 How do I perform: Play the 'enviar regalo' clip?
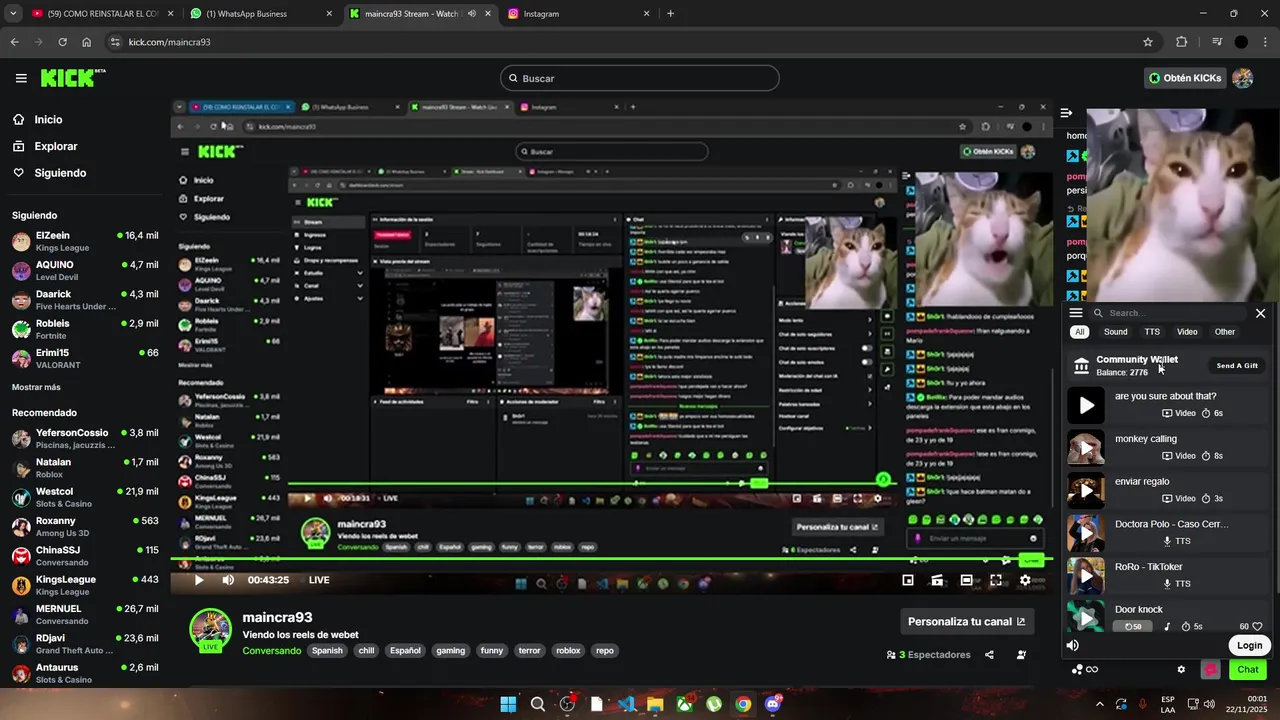(x=1086, y=490)
